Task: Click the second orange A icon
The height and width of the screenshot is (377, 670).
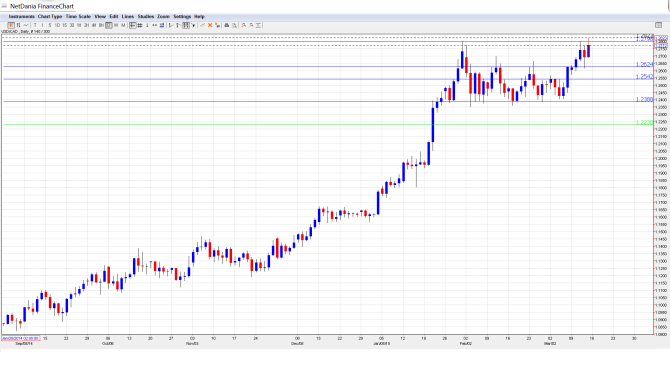Action: [251, 26]
